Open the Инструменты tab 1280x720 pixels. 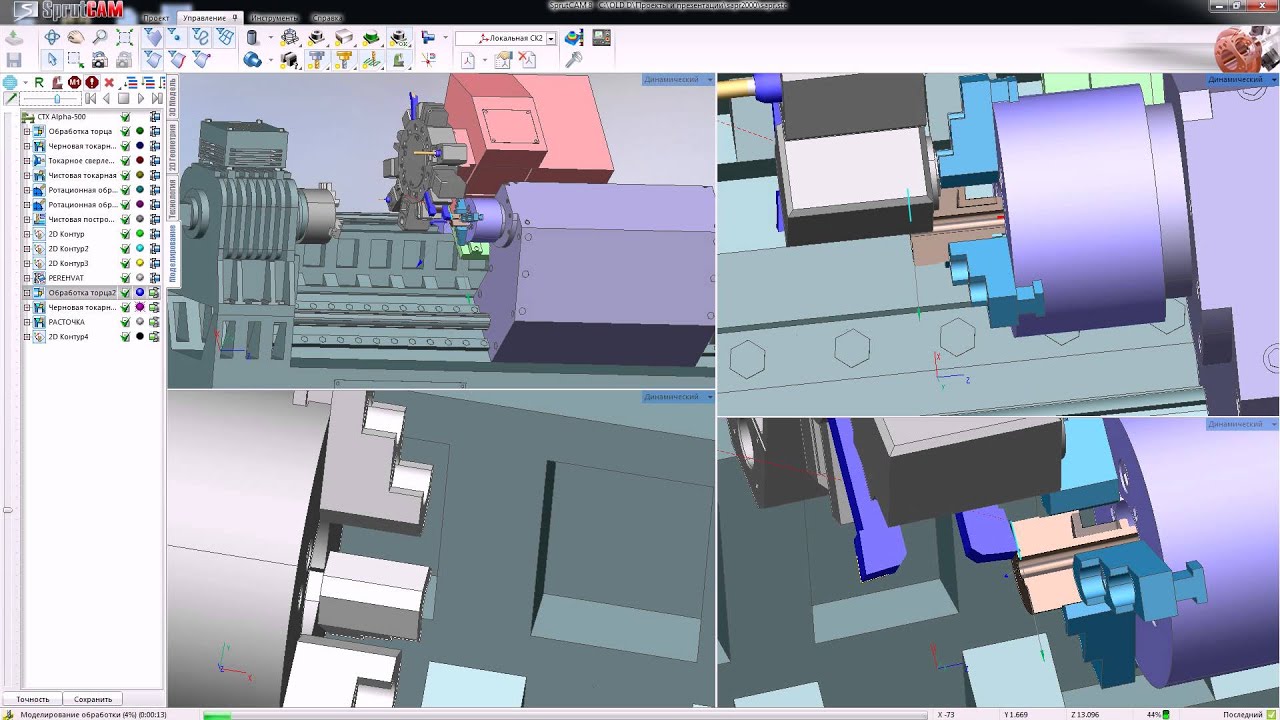click(273, 18)
